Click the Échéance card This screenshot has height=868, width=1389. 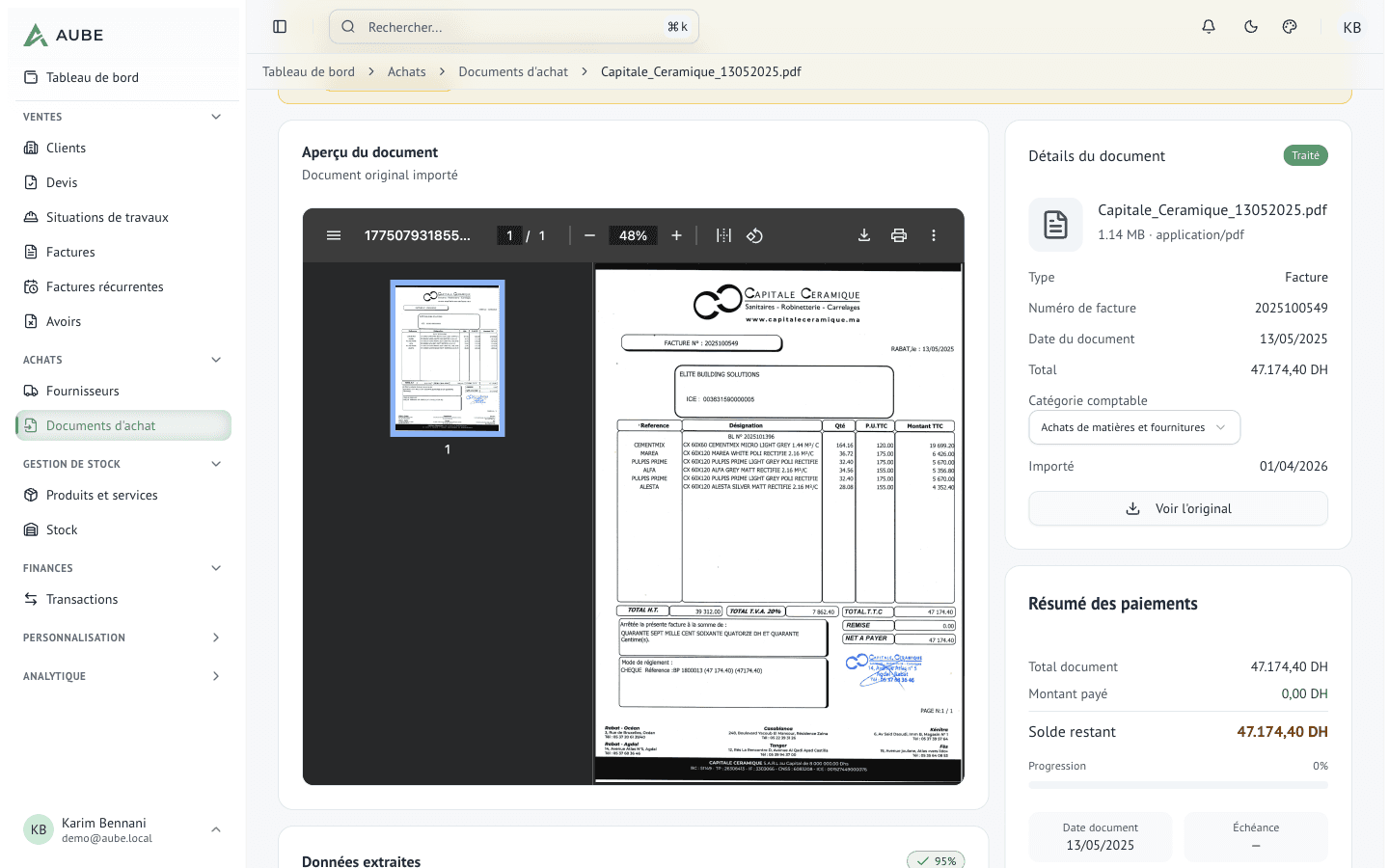click(1256, 836)
